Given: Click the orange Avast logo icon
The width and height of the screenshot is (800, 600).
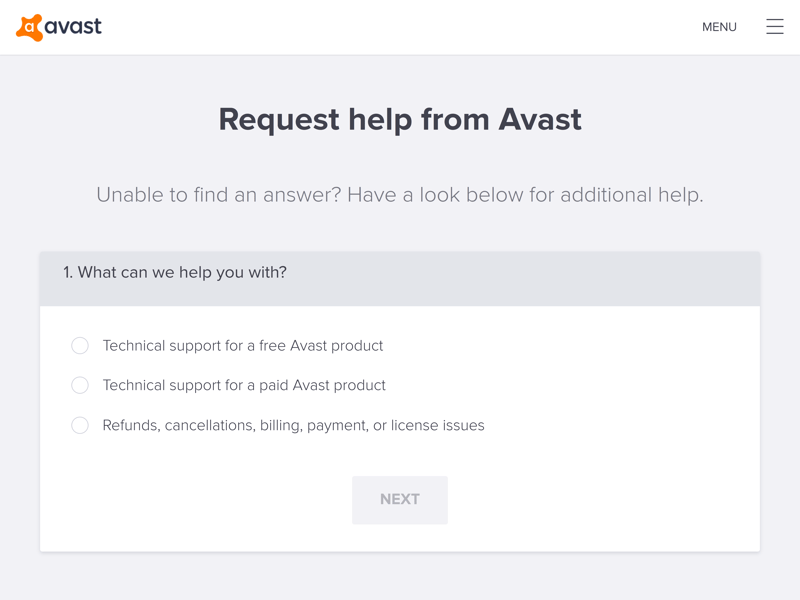Looking at the screenshot, I should [30, 28].
